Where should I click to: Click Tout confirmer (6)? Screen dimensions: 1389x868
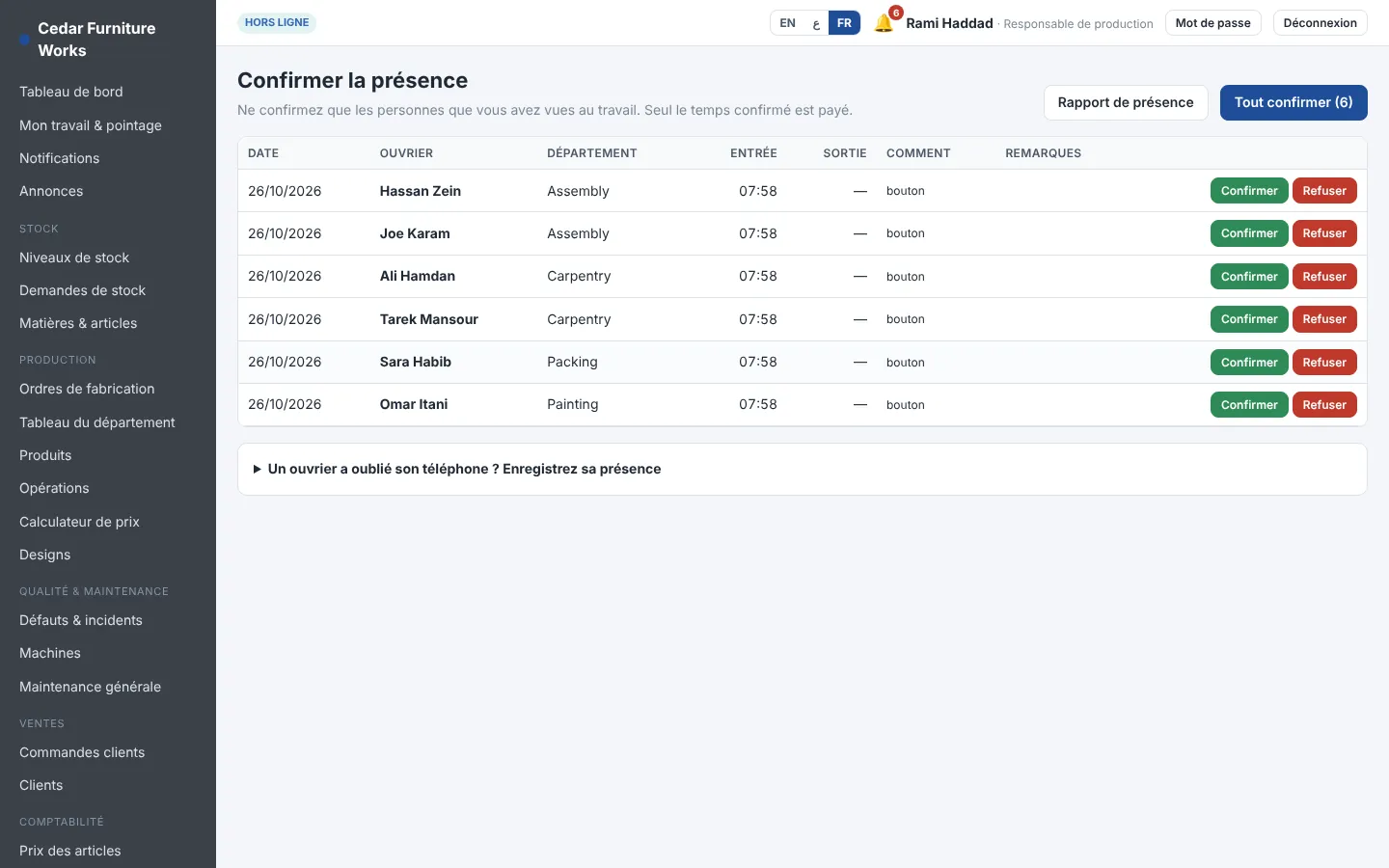1294,102
